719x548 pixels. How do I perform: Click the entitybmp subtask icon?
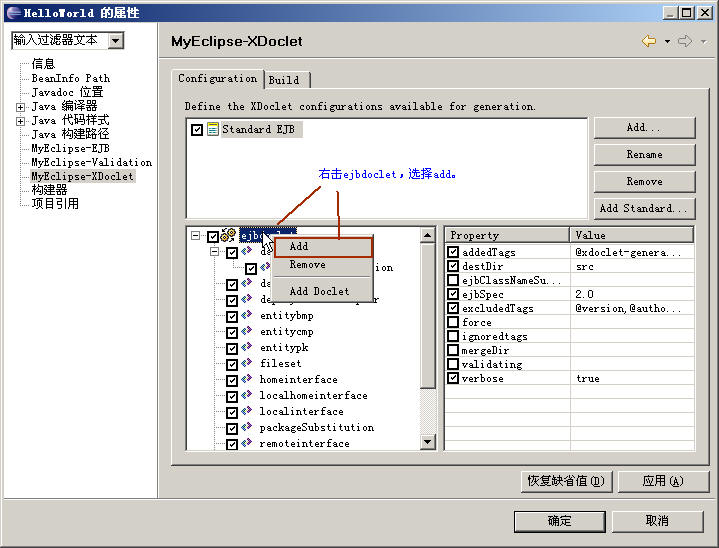pos(247,315)
